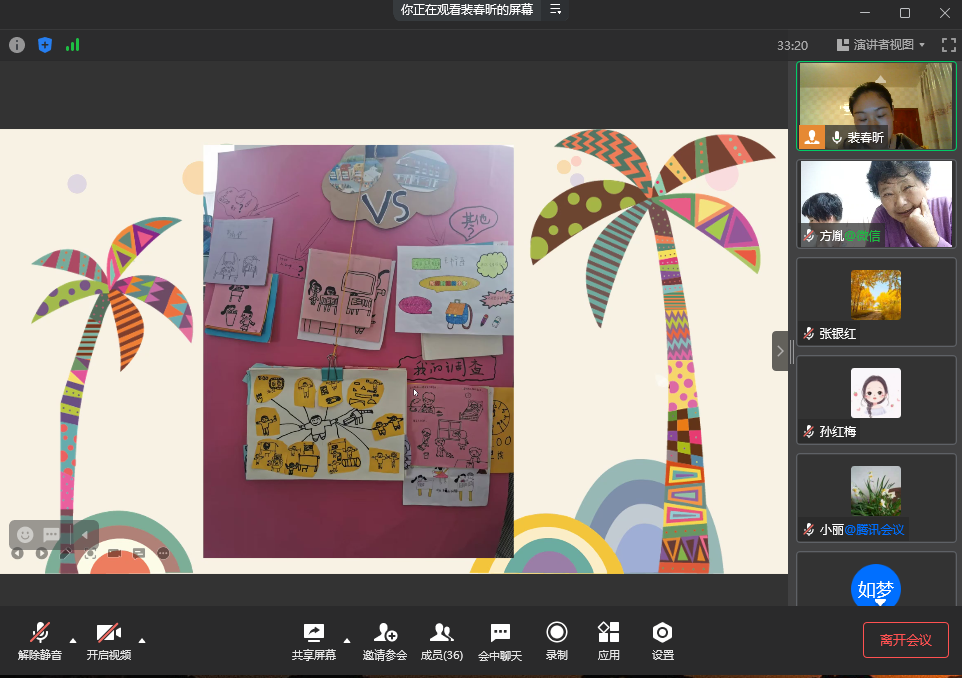The height and width of the screenshot is (678, 962).
Task: Click the emoji reaction smiley icon
Action: coord(26,535)
